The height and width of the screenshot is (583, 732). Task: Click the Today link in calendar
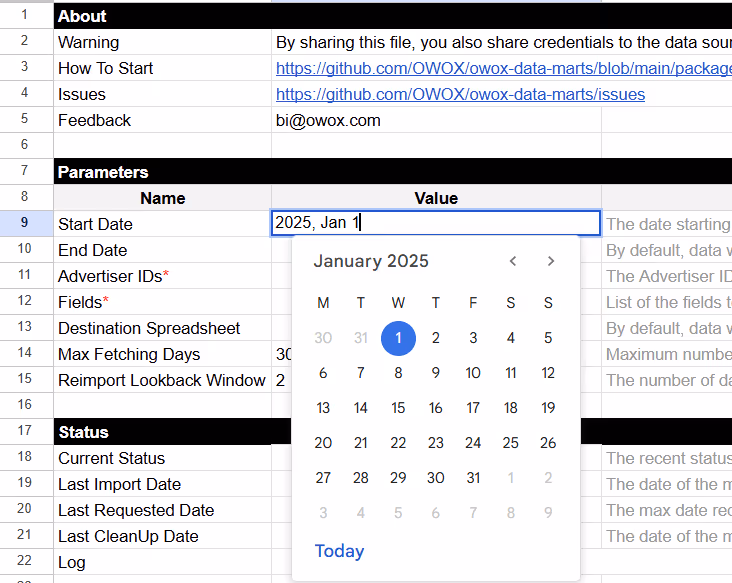(339, 551)
